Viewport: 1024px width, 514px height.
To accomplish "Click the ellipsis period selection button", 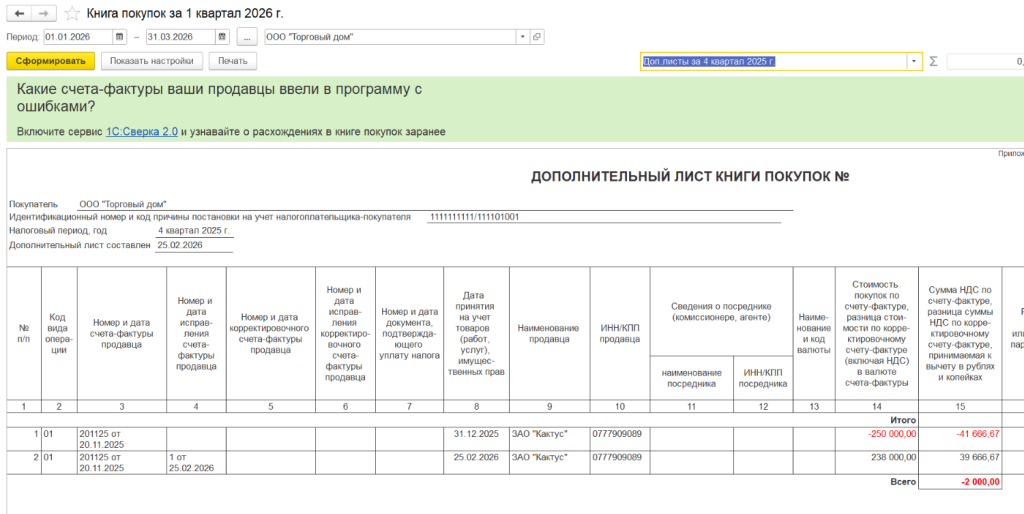I will 248,37.
